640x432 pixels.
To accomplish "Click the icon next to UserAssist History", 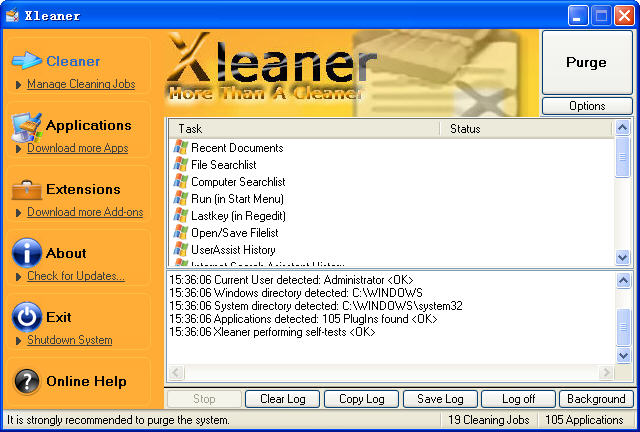I will [x=180, y=249].
